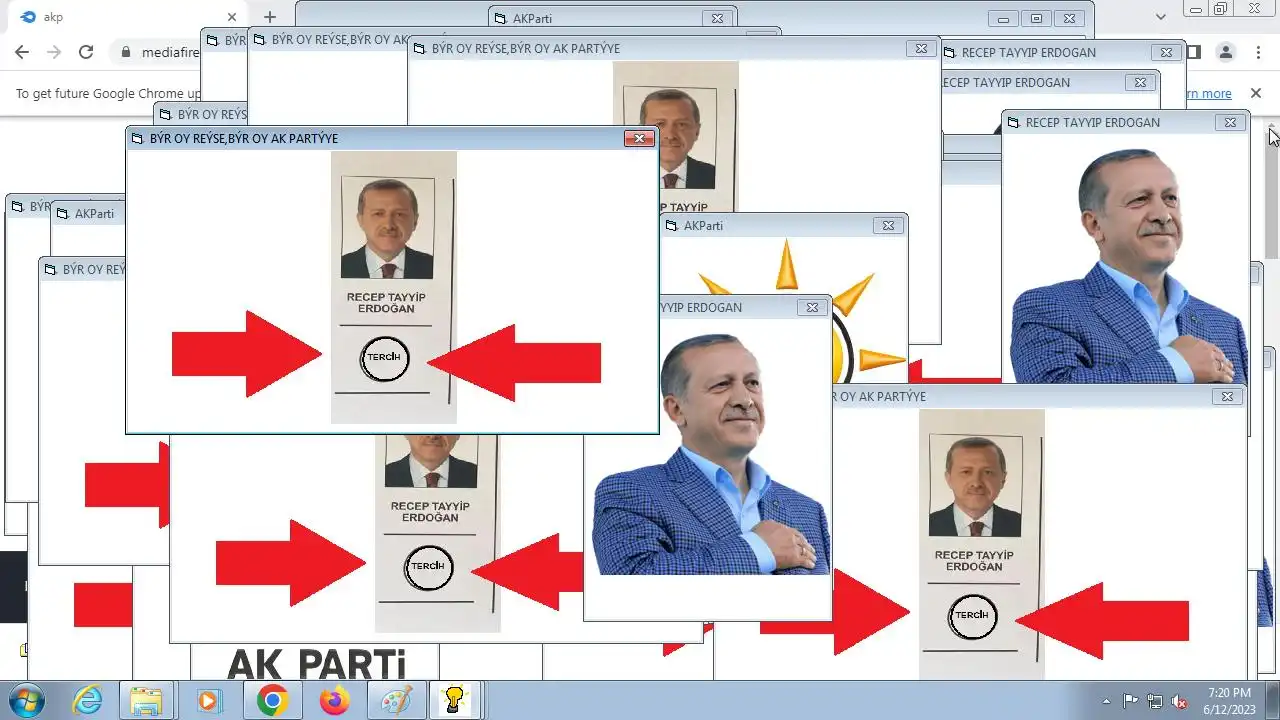Click the mediafire address bar
Image resolution: width=1280 pixels, height=720 pixels.
coord(170,52)
